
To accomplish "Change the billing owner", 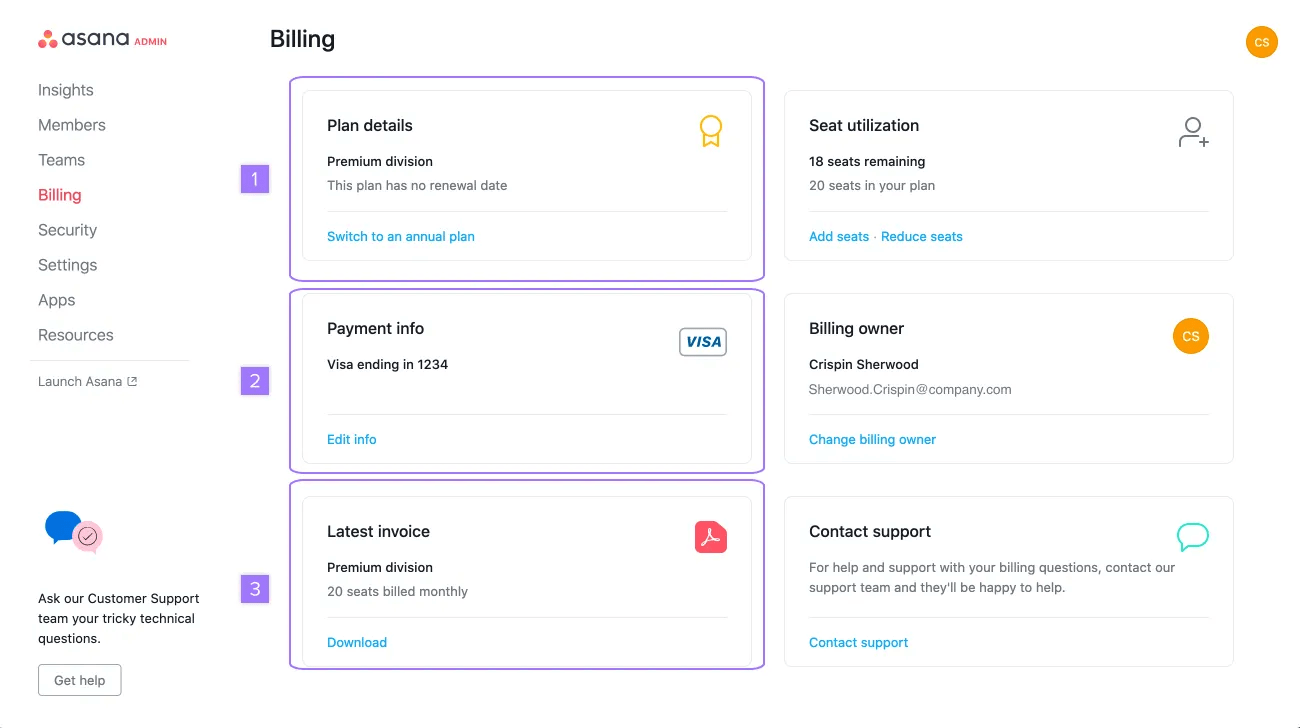I will click(x=872, y=439).
